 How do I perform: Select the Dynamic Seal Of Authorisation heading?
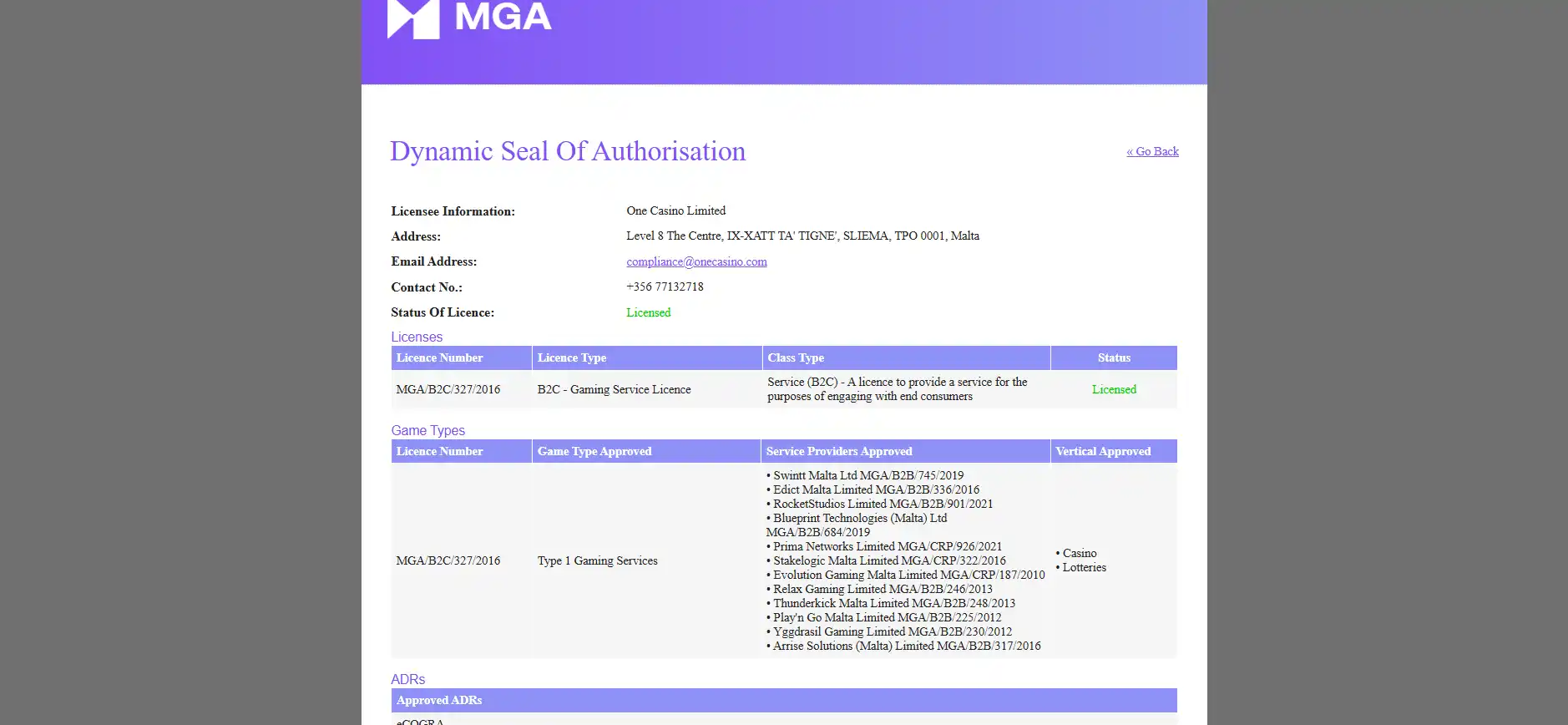point(568,151)
